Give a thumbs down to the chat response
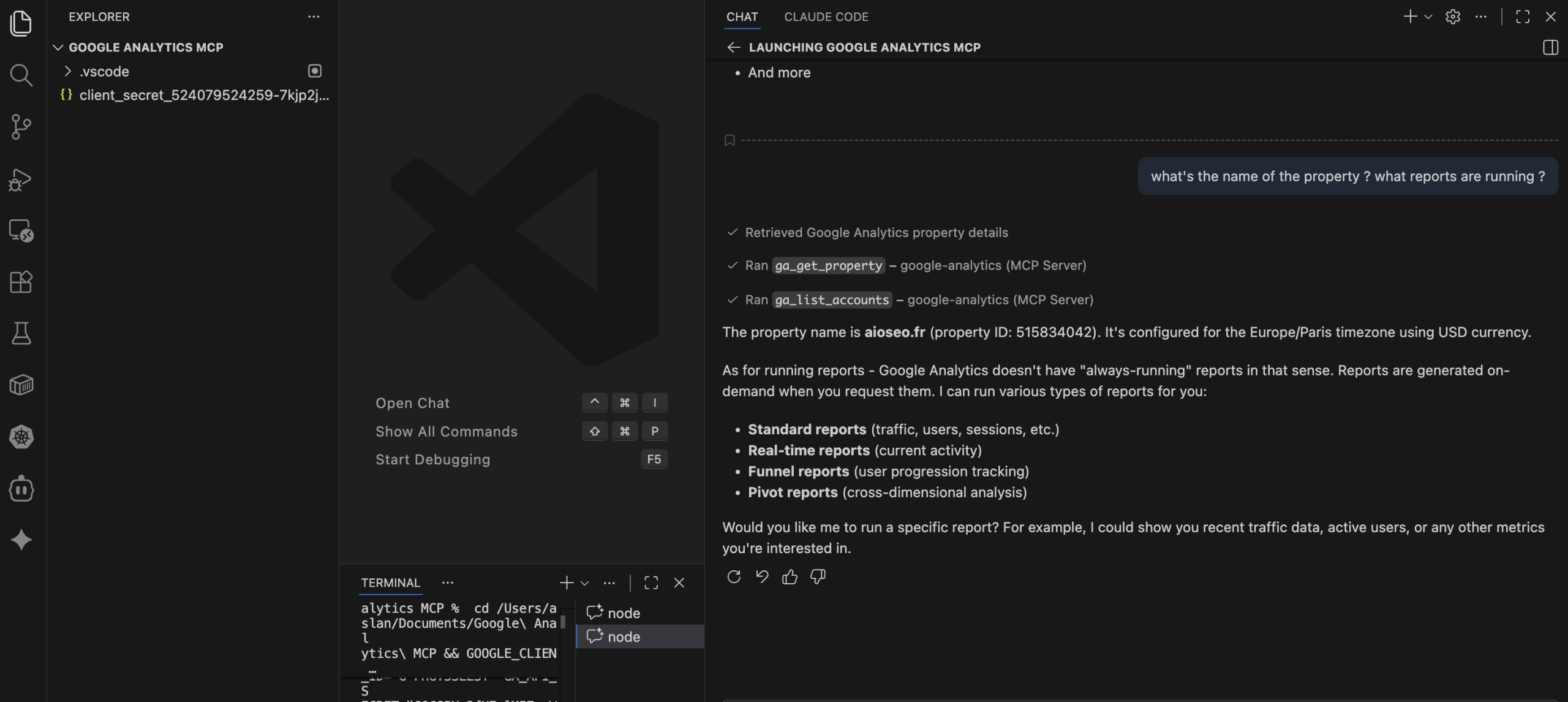 coord(817,576)
